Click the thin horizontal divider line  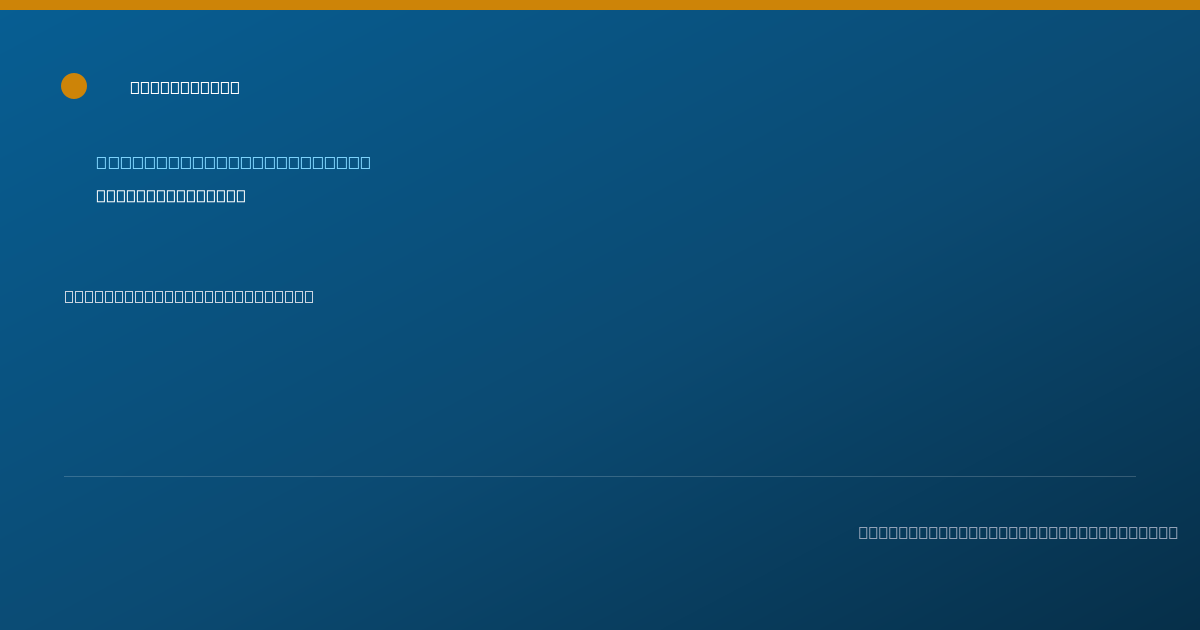click(600, 476)
